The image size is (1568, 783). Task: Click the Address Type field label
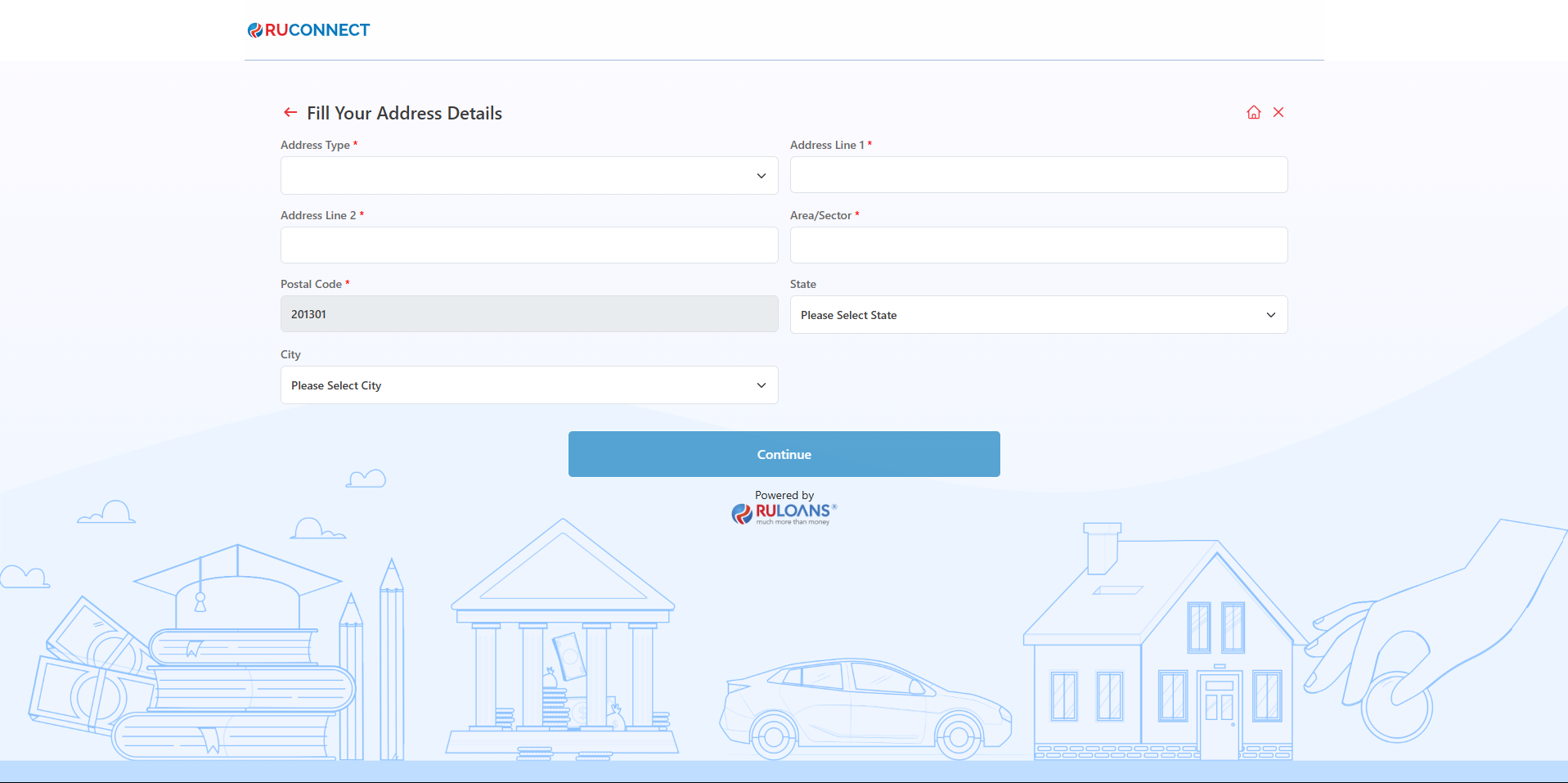(315, 145)
